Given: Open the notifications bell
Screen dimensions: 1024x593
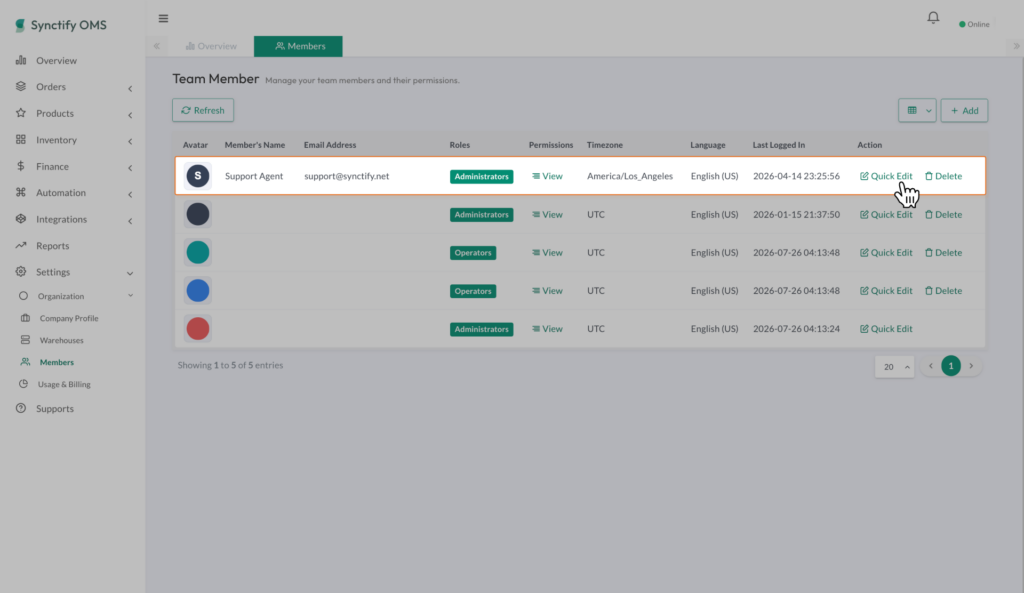Looking at the screenshot, I should click(933, 18).
